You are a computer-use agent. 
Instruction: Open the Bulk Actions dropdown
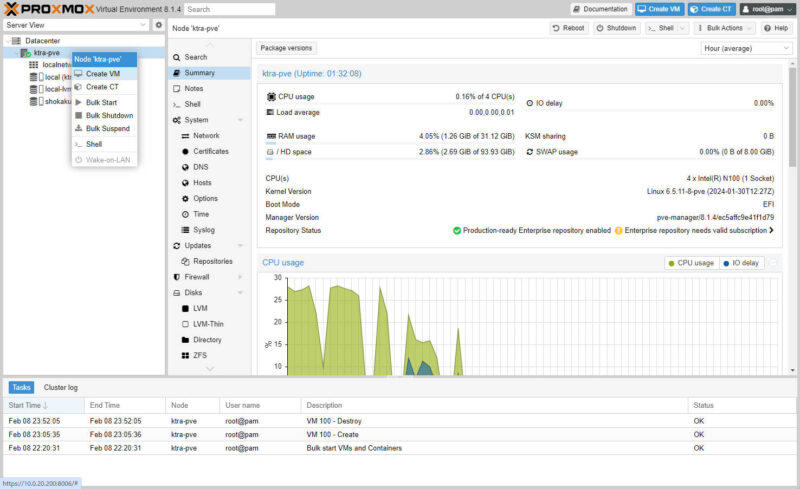pos(724,28)
